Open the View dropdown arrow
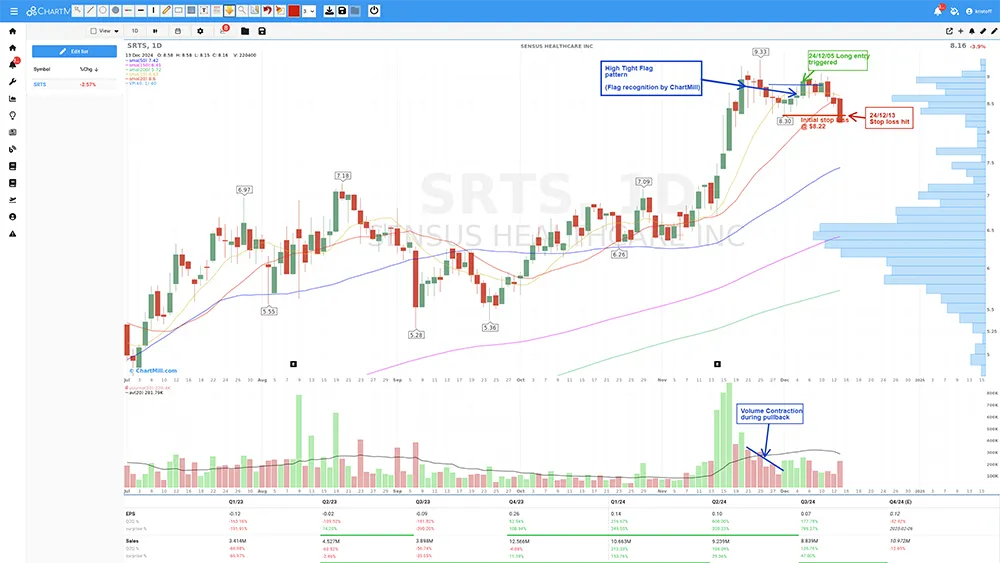The height and width of the screenshot is (563, 1000). [x=116, y=31]
